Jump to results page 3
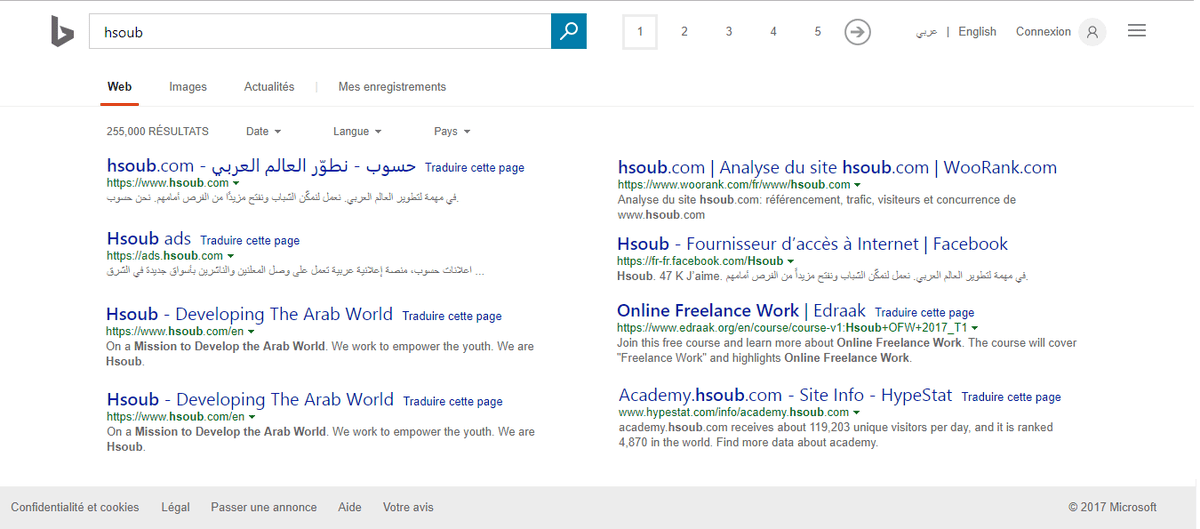The width and height of the screenshot is (1200, 529). click(x=729, y=32)
